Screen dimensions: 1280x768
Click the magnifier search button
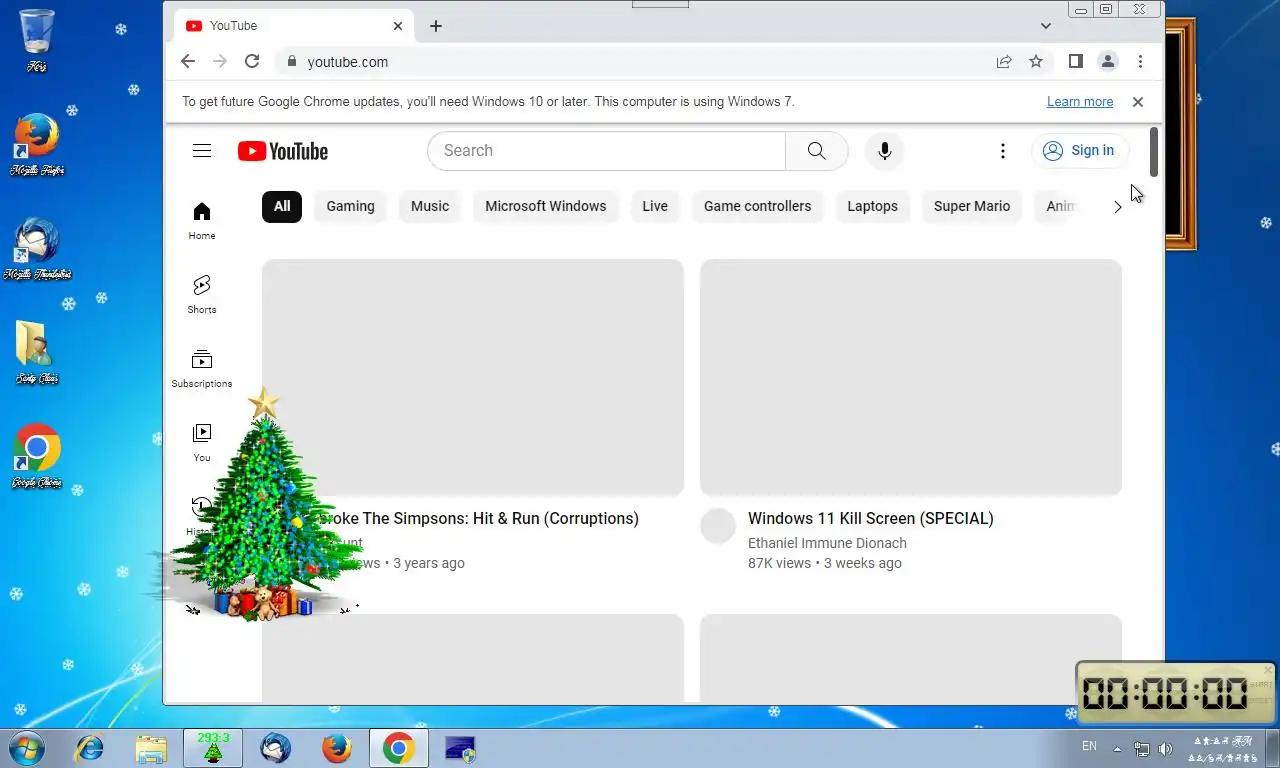pos(817,151)
